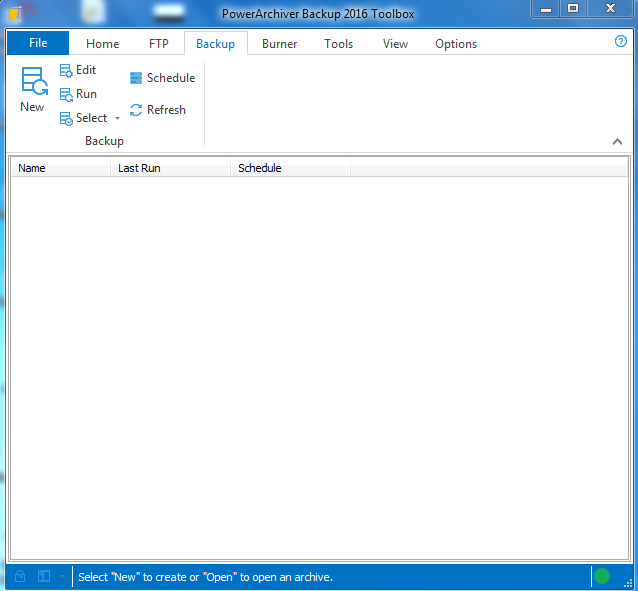Screen dimensions: 638x591
Task: Open the help question mark icon
Action: (621, 41)
